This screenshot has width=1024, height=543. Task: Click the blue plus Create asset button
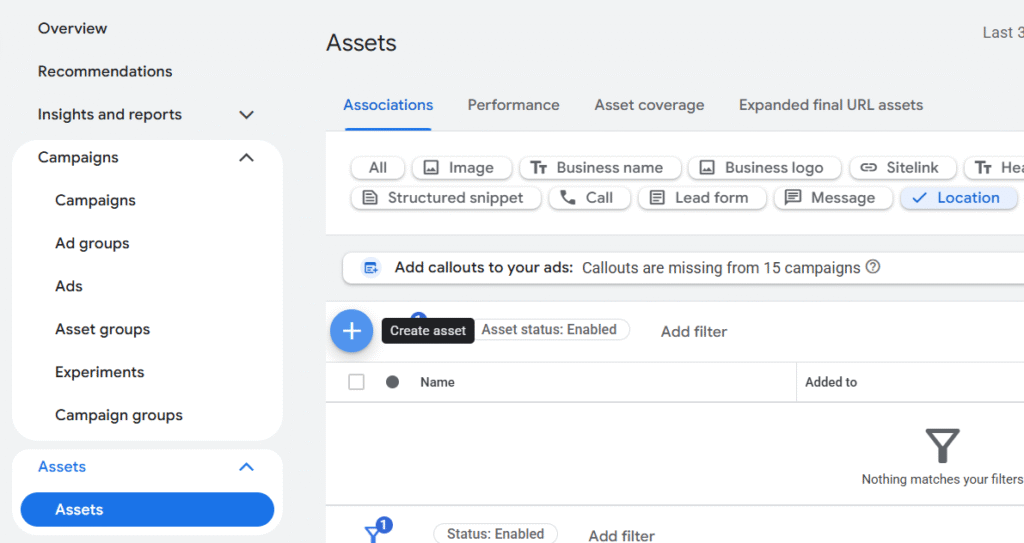(351, 331)
